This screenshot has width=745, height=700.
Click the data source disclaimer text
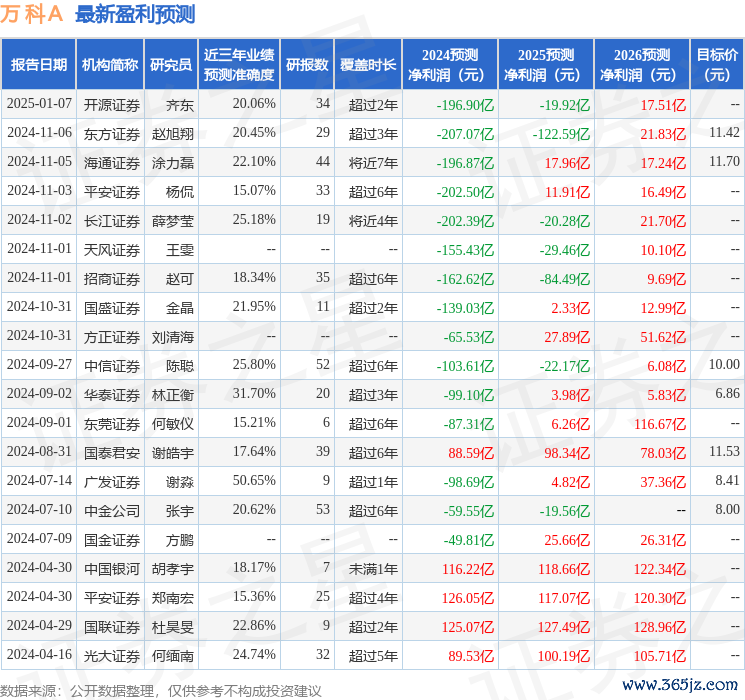[x=161, y=690]
